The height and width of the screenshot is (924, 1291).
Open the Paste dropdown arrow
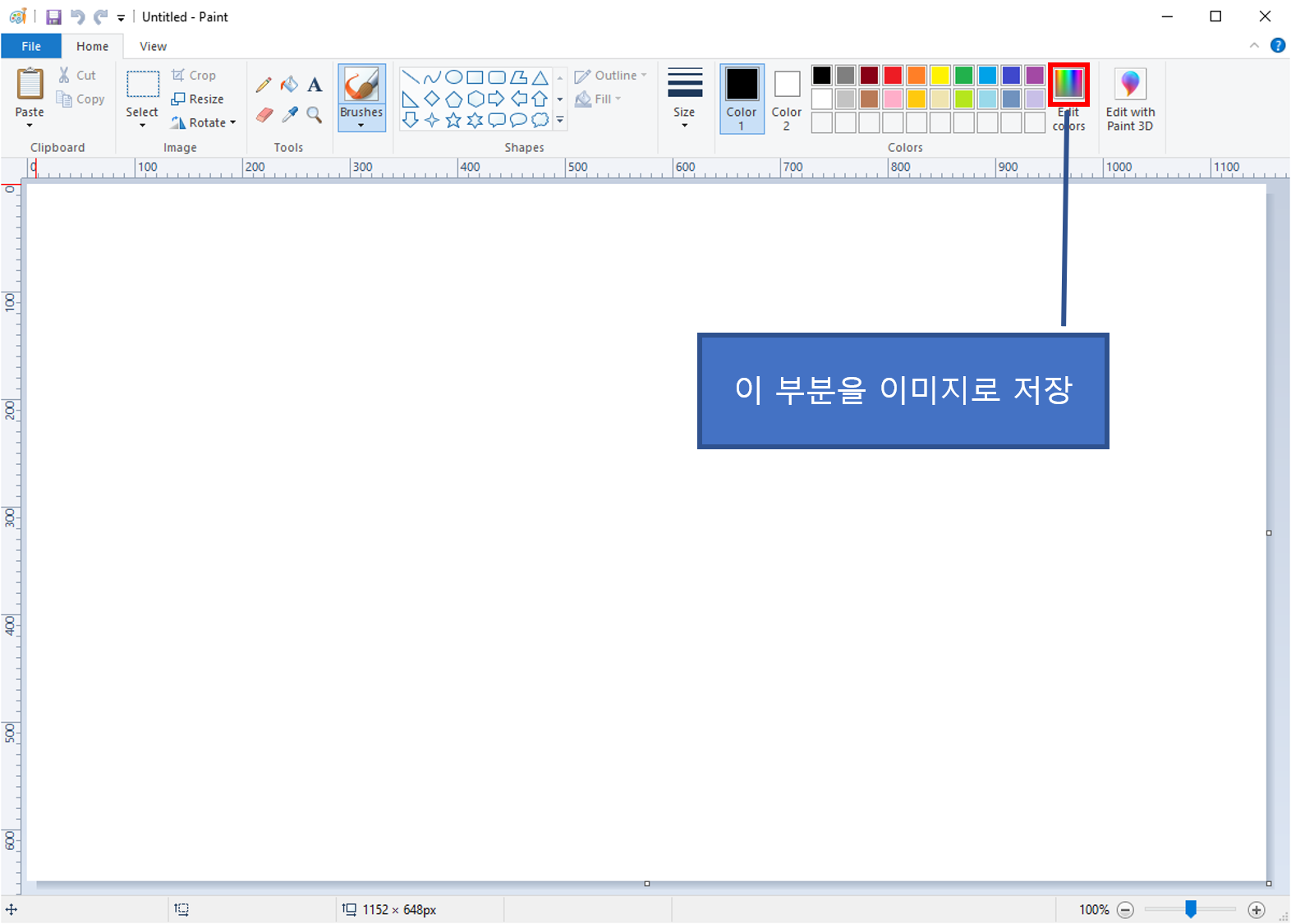pos(30,126)
